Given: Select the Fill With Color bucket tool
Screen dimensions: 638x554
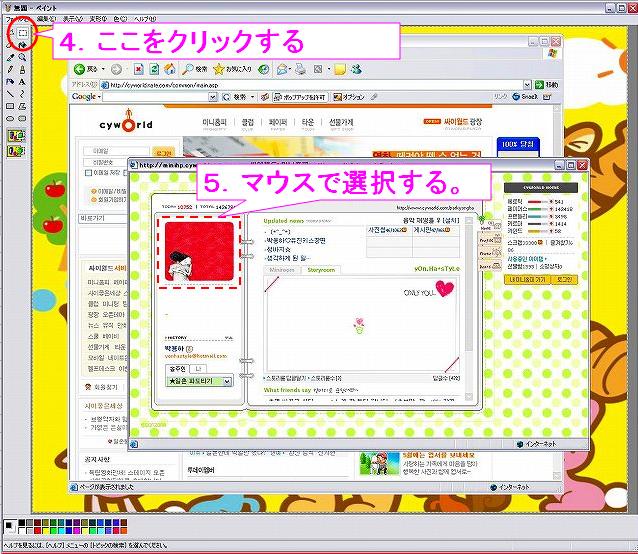Looking at the screenshot, I should (x=23, y=44).
